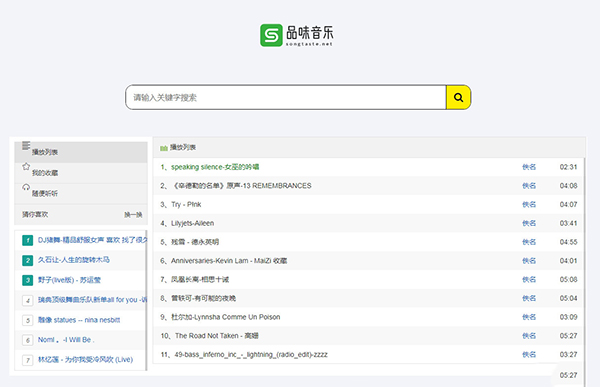Image resolution: width=600 pixels, height=387 pixels.
Task: Focus the keyword search input field
Action: pos(286,97)
